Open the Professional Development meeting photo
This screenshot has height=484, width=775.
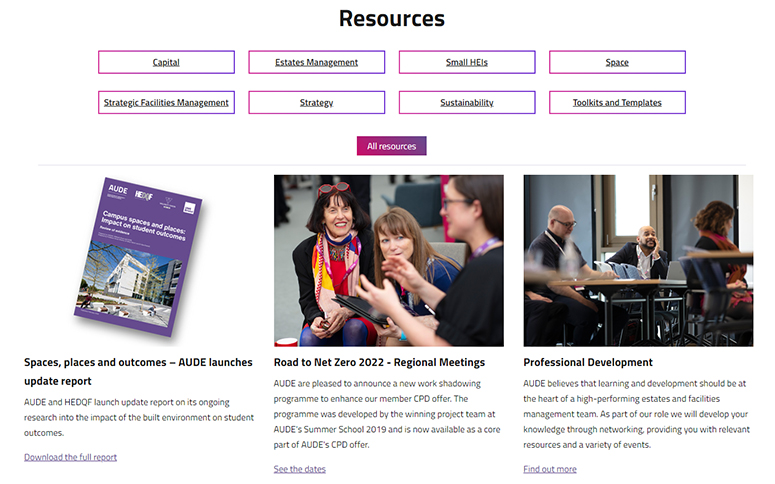tap(638, 260)
